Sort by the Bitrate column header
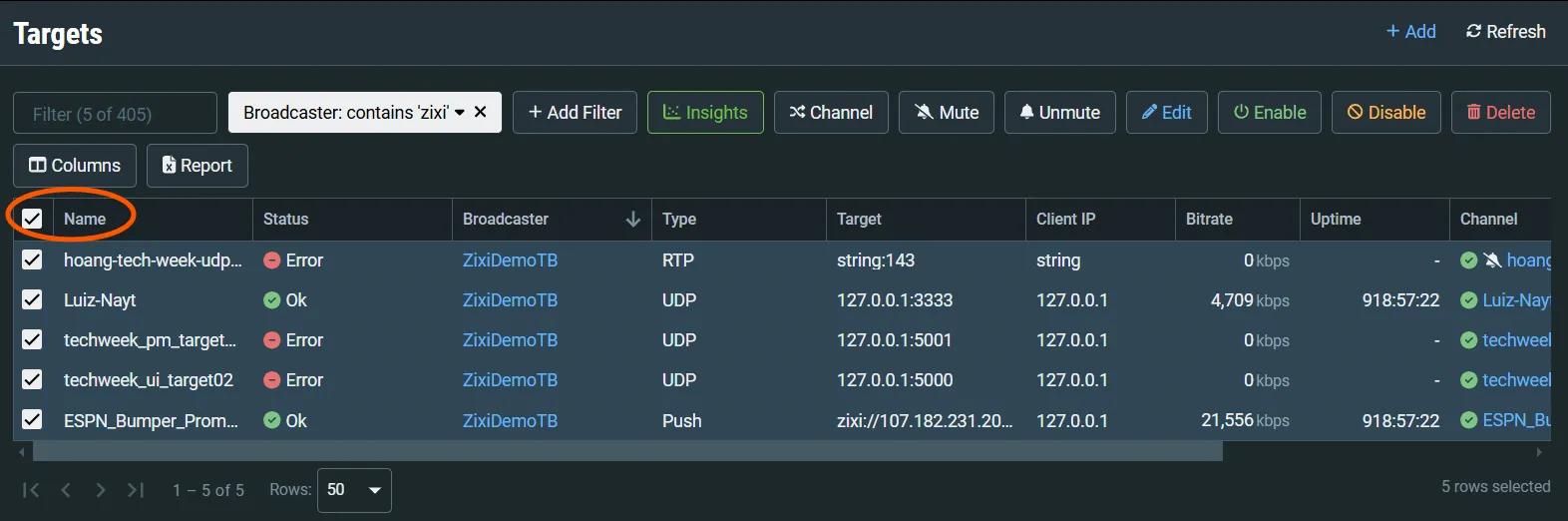Screen dimensions: 1568x521 [1209, 220]
